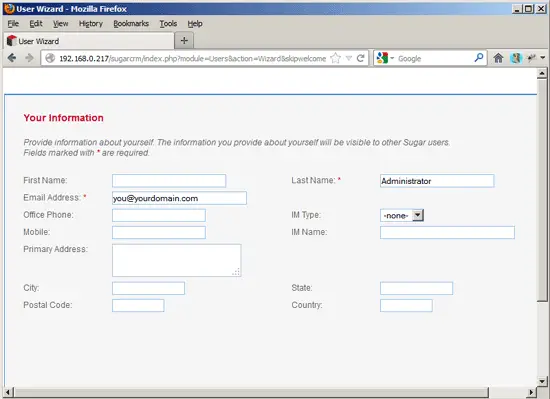The image size is (550, 399).
Task: Focus the State field
Action: click(x=416, y=288)
